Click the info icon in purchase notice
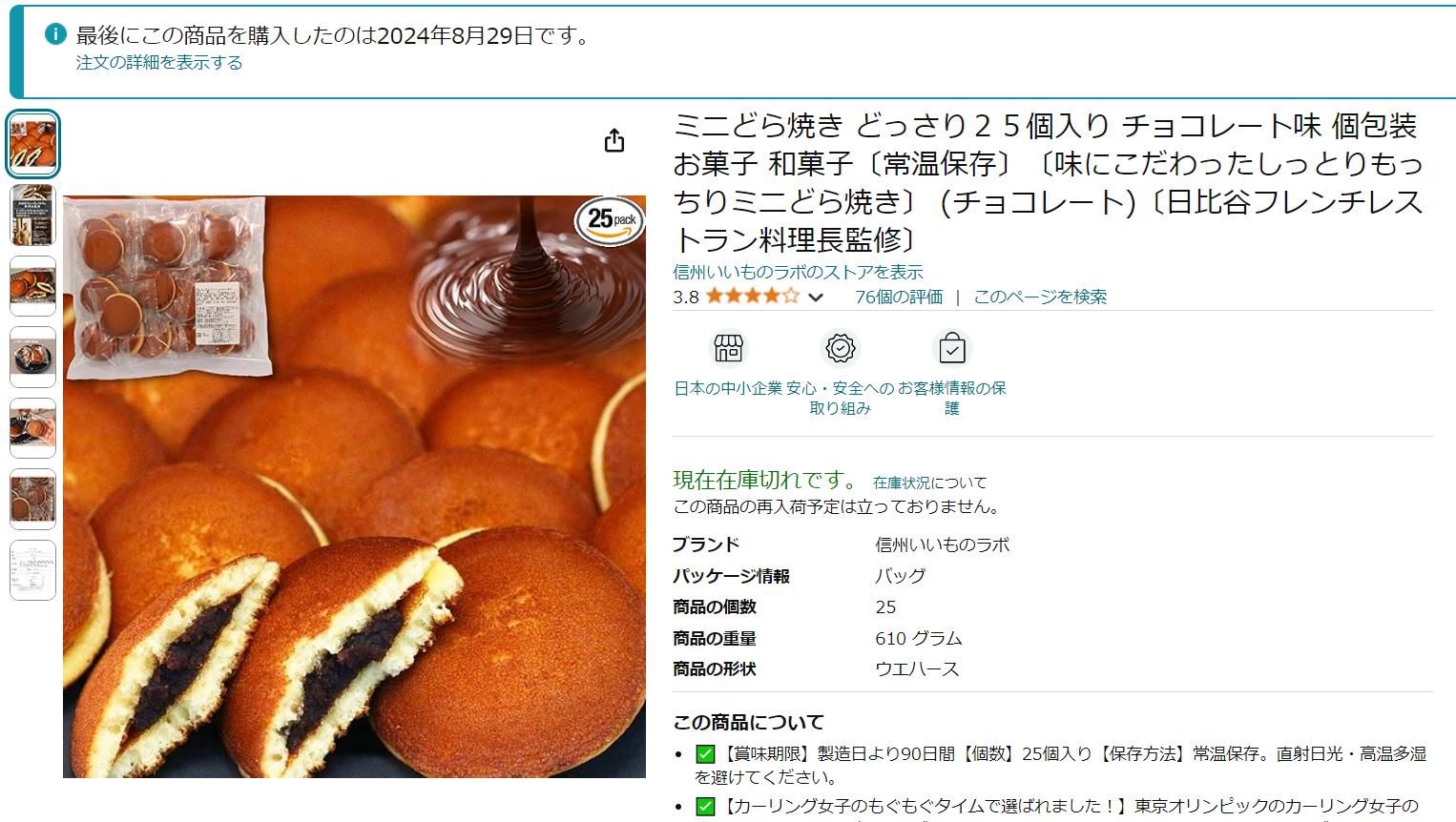This screenshot has height=822, width=1456. point(55,34)
